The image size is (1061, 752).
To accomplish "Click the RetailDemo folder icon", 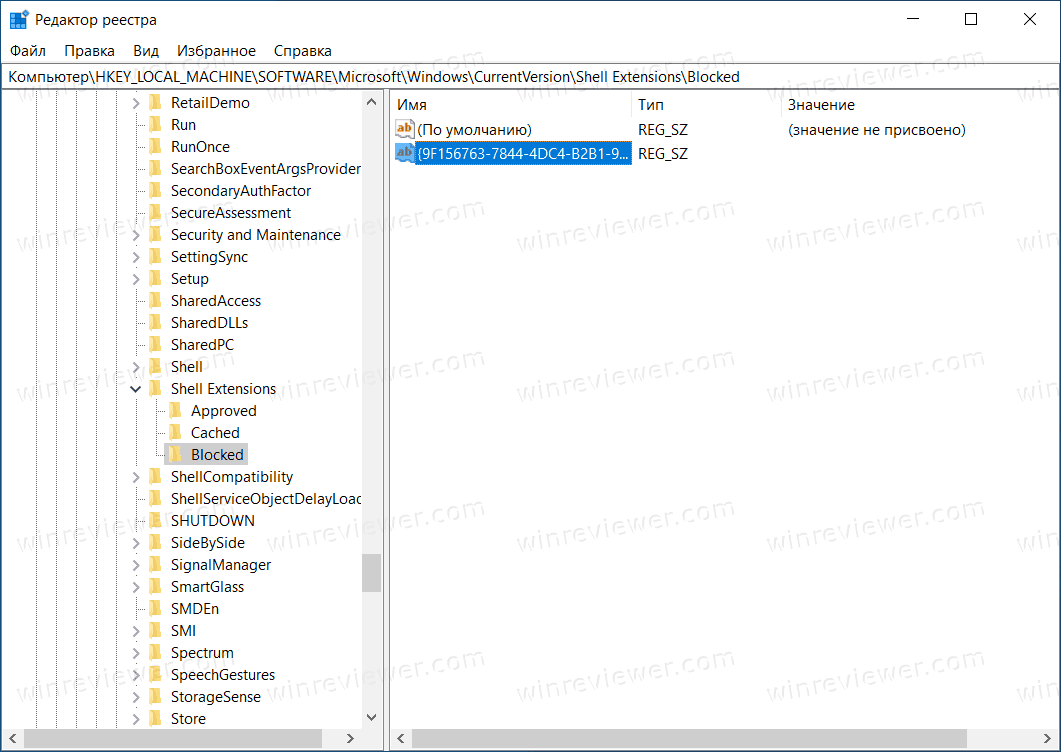I will point(156,103).
